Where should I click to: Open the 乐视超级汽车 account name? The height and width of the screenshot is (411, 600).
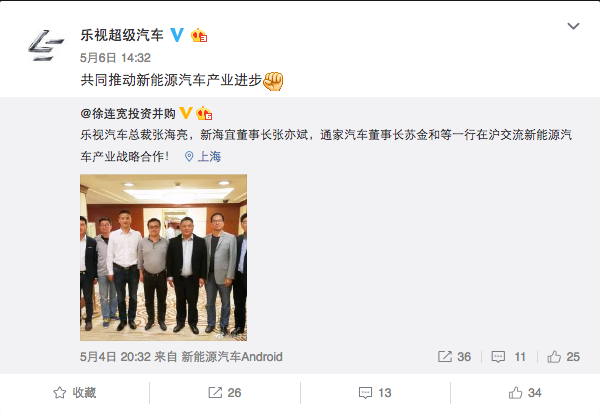coord(122,35)
